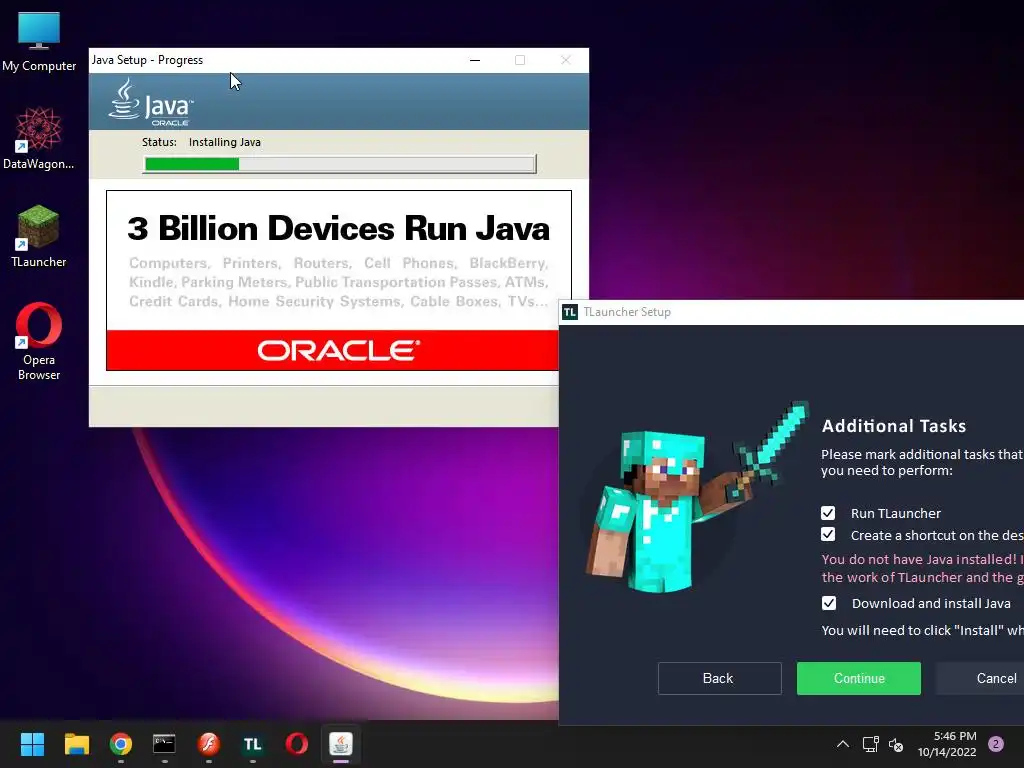The image size is (1024, 768).
Task: Click the muted volume tray icon
Action: pyautogui.click(x=896, y=744)
